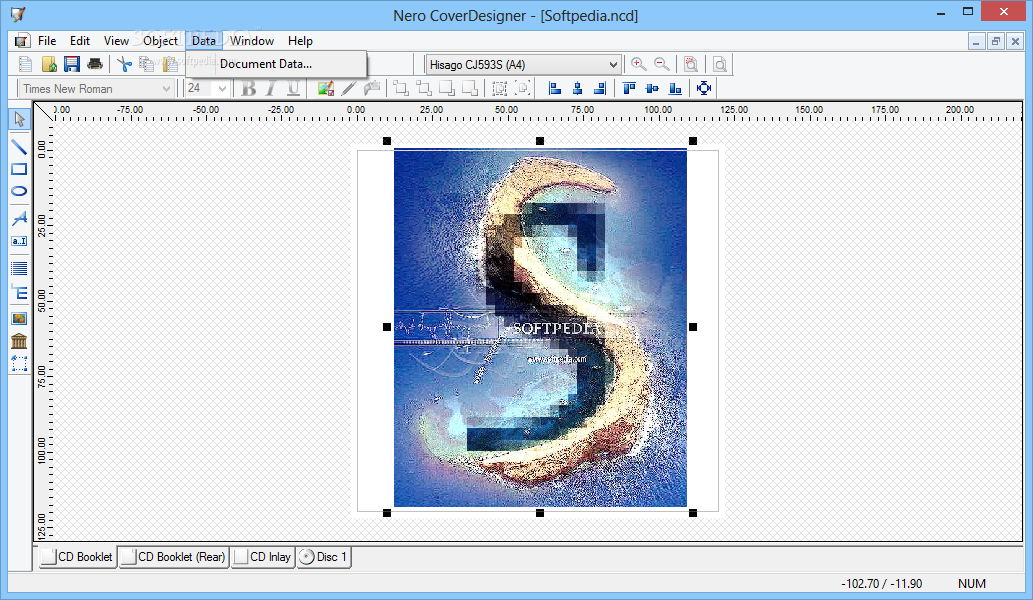Select the track list tool
The image size is (1033, 600).
(19, 269)
